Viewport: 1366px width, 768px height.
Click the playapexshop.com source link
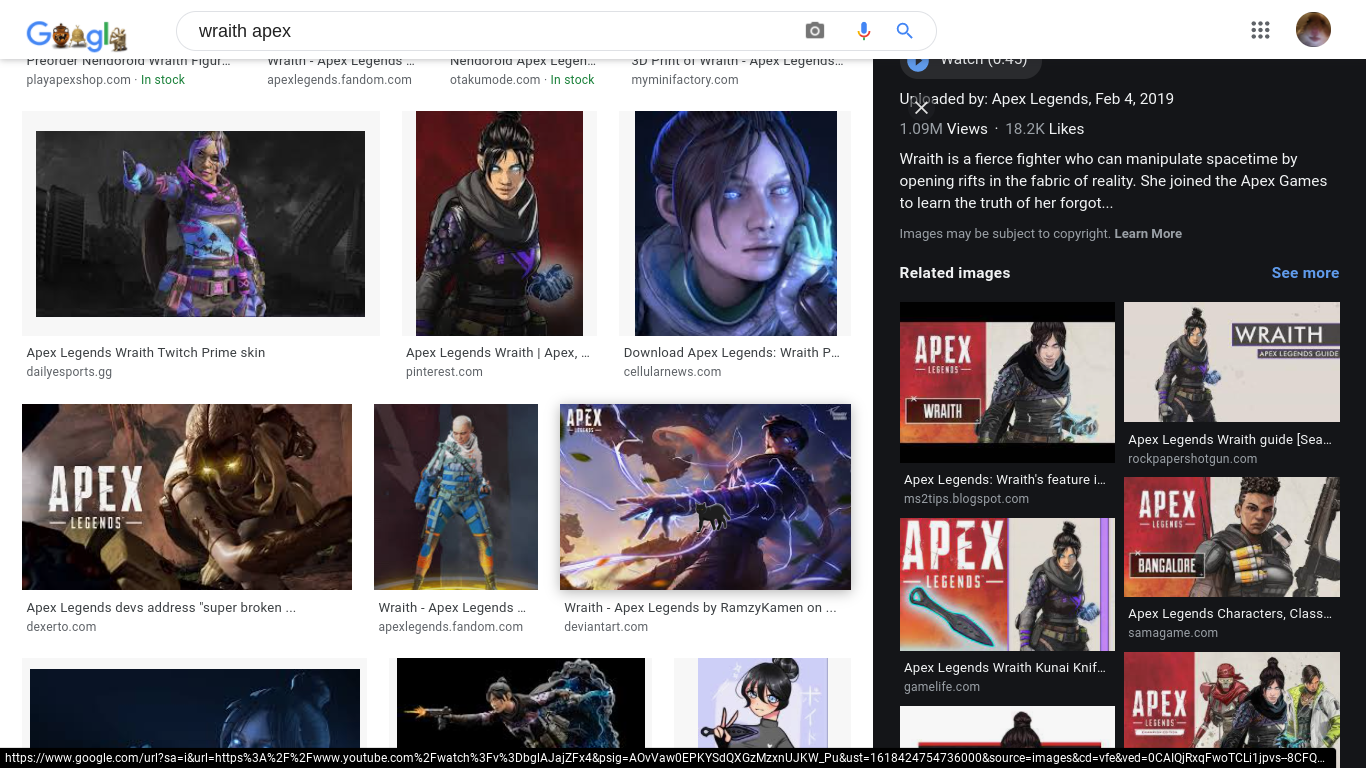tap(79, 80)
